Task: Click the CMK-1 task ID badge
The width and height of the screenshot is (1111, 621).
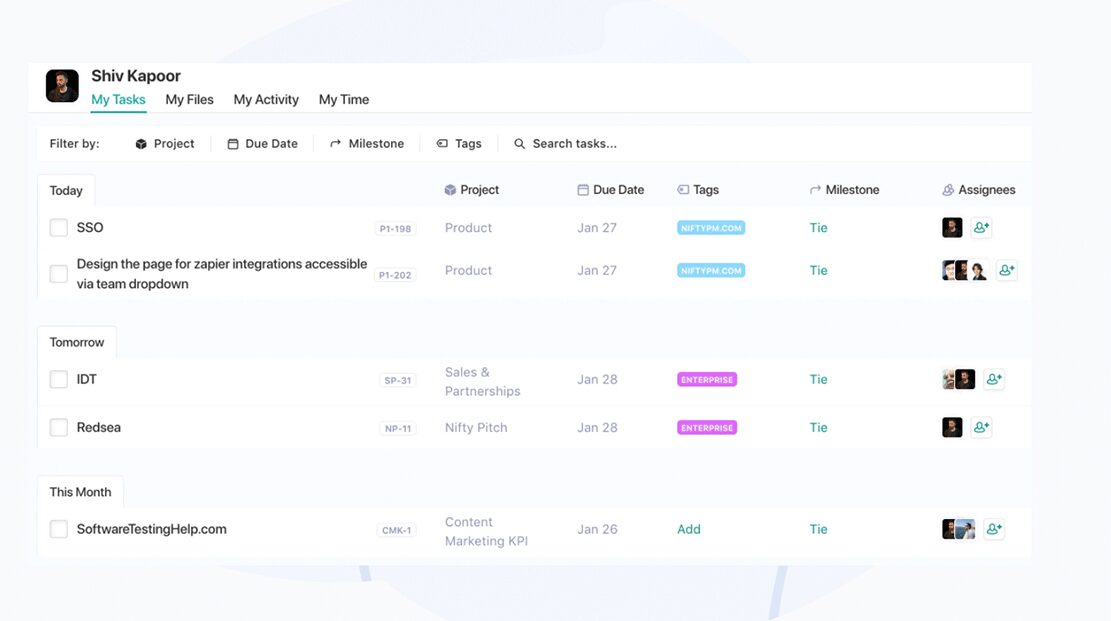Action: pyautogui.click(x=397, y=530)
